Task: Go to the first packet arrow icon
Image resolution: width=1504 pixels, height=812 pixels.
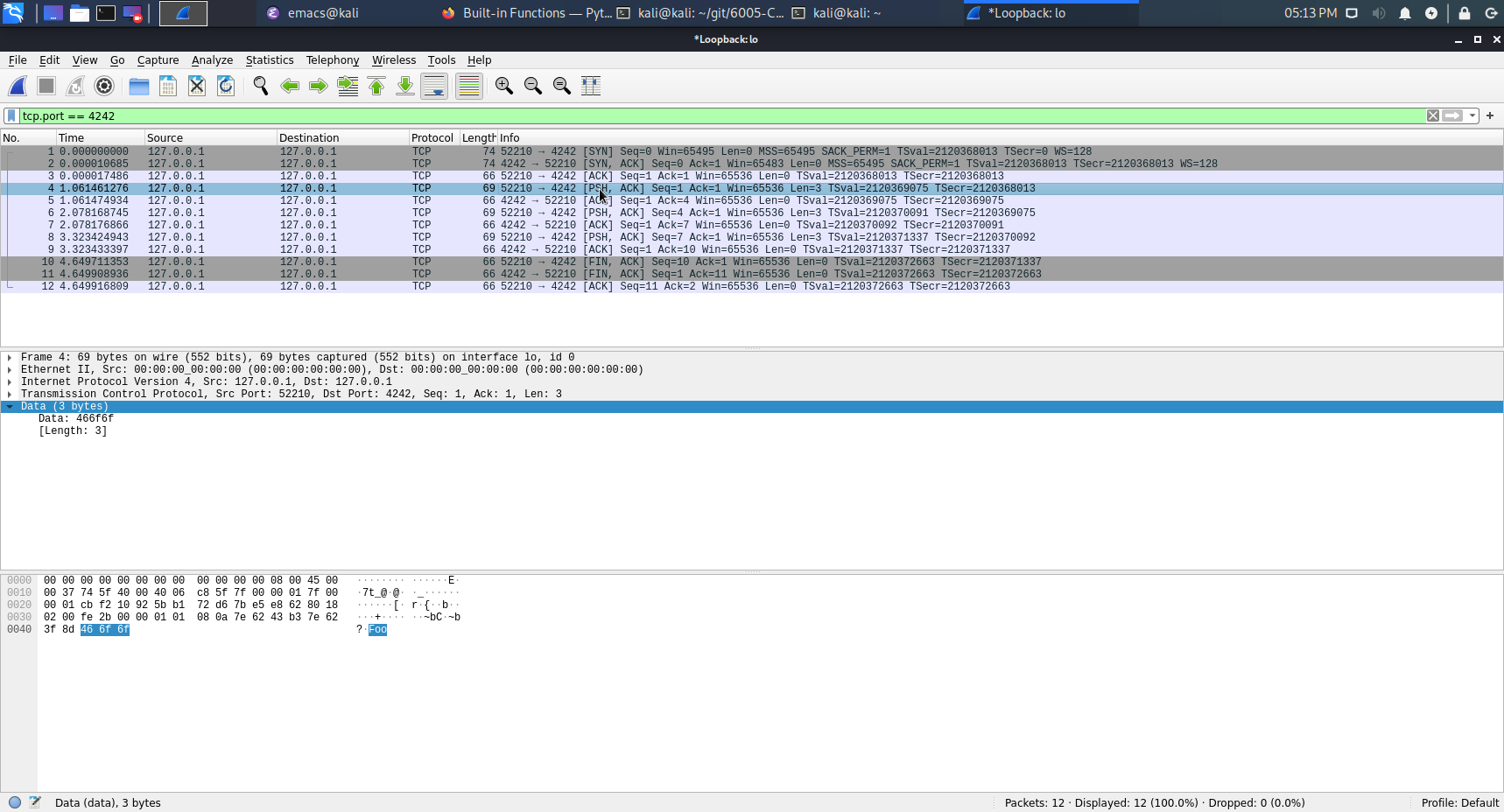Action: point(376,86)
